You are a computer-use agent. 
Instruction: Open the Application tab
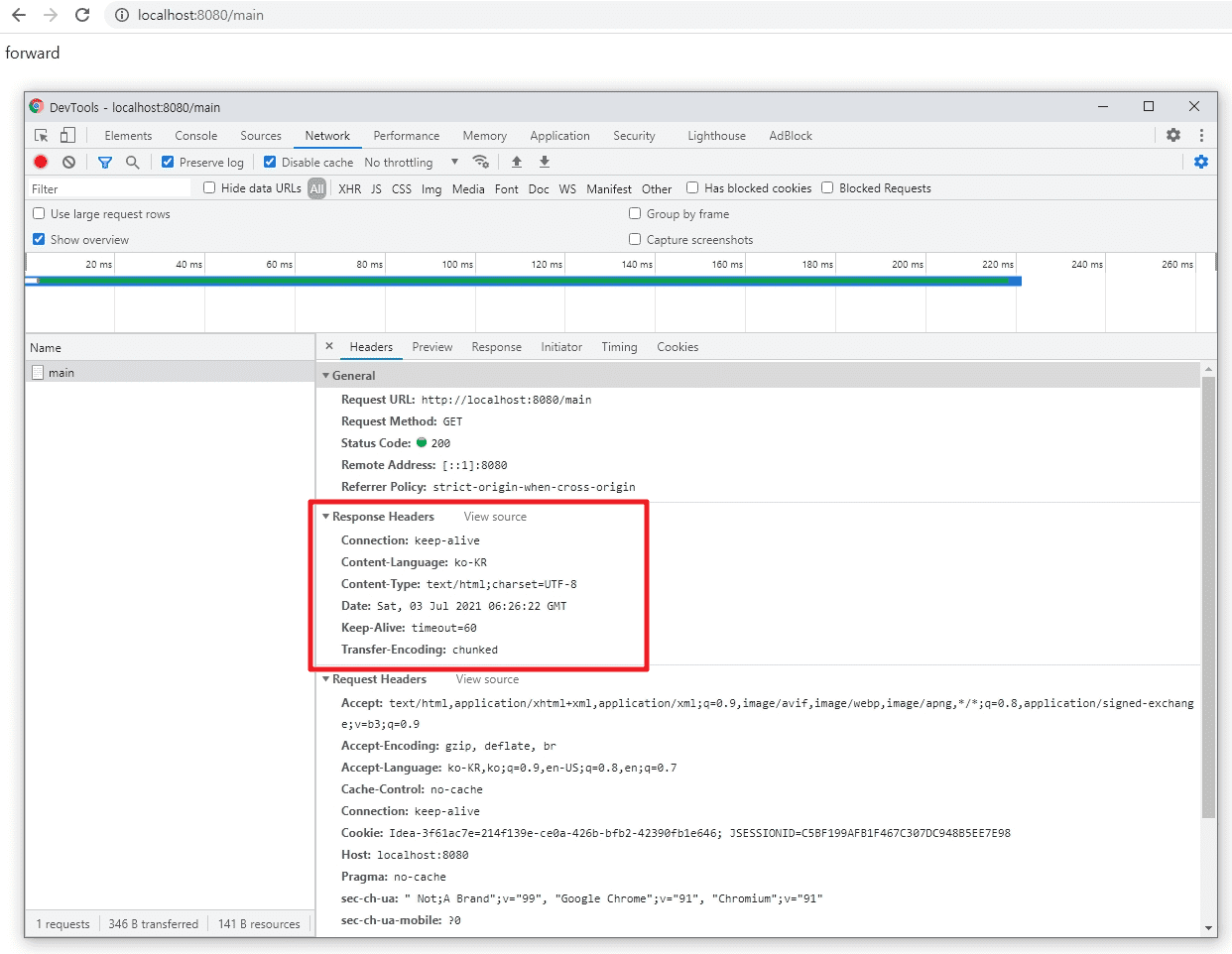click(x=559, y=136)
